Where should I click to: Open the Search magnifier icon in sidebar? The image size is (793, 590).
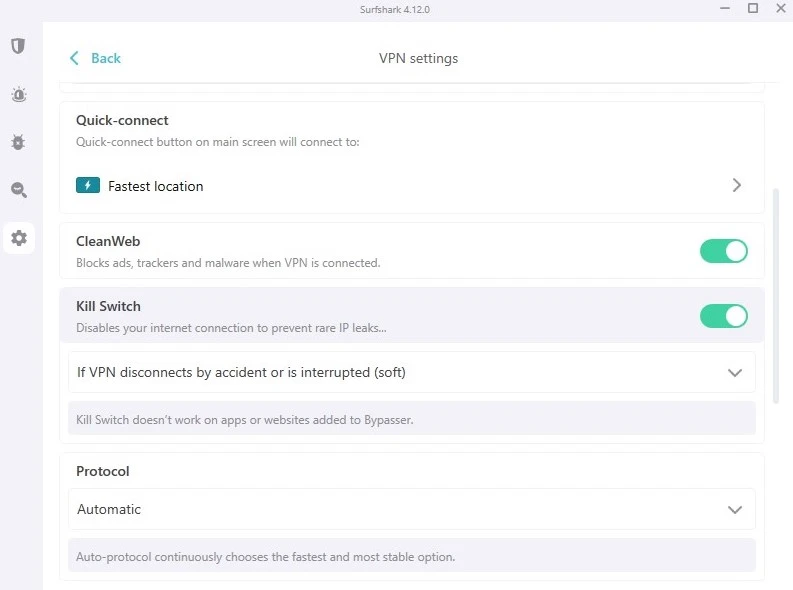click(18, 190)
